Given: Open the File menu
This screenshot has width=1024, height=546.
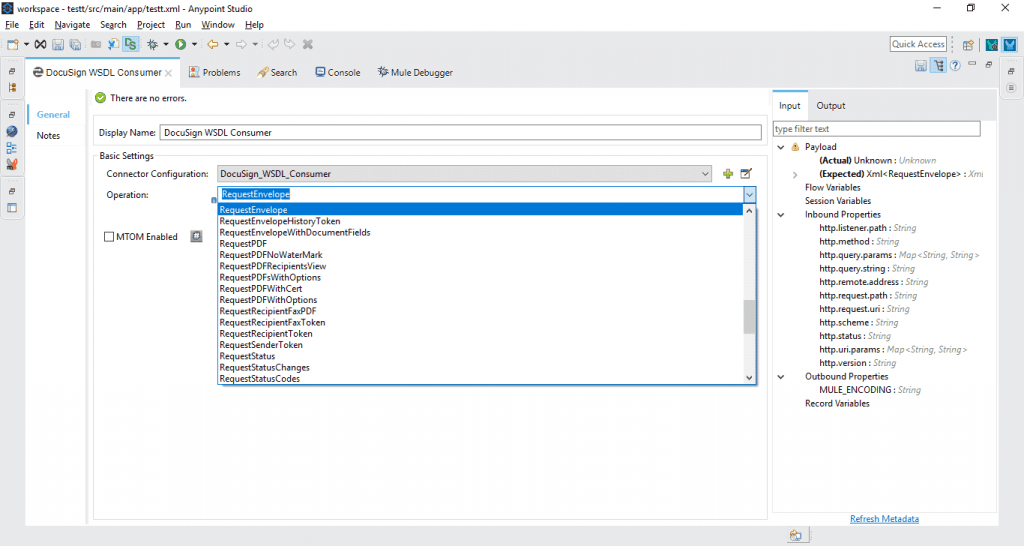Looking at the screenshot, I should pyautogui.click(x=12, y=25).
